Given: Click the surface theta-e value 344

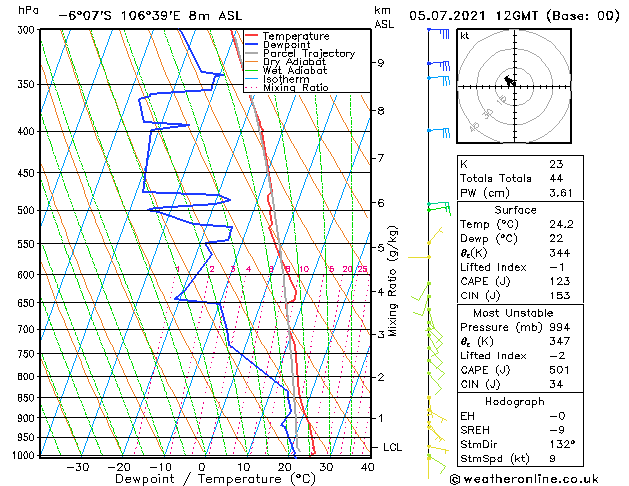Looking at the screenshot, I should click(560, 253).
